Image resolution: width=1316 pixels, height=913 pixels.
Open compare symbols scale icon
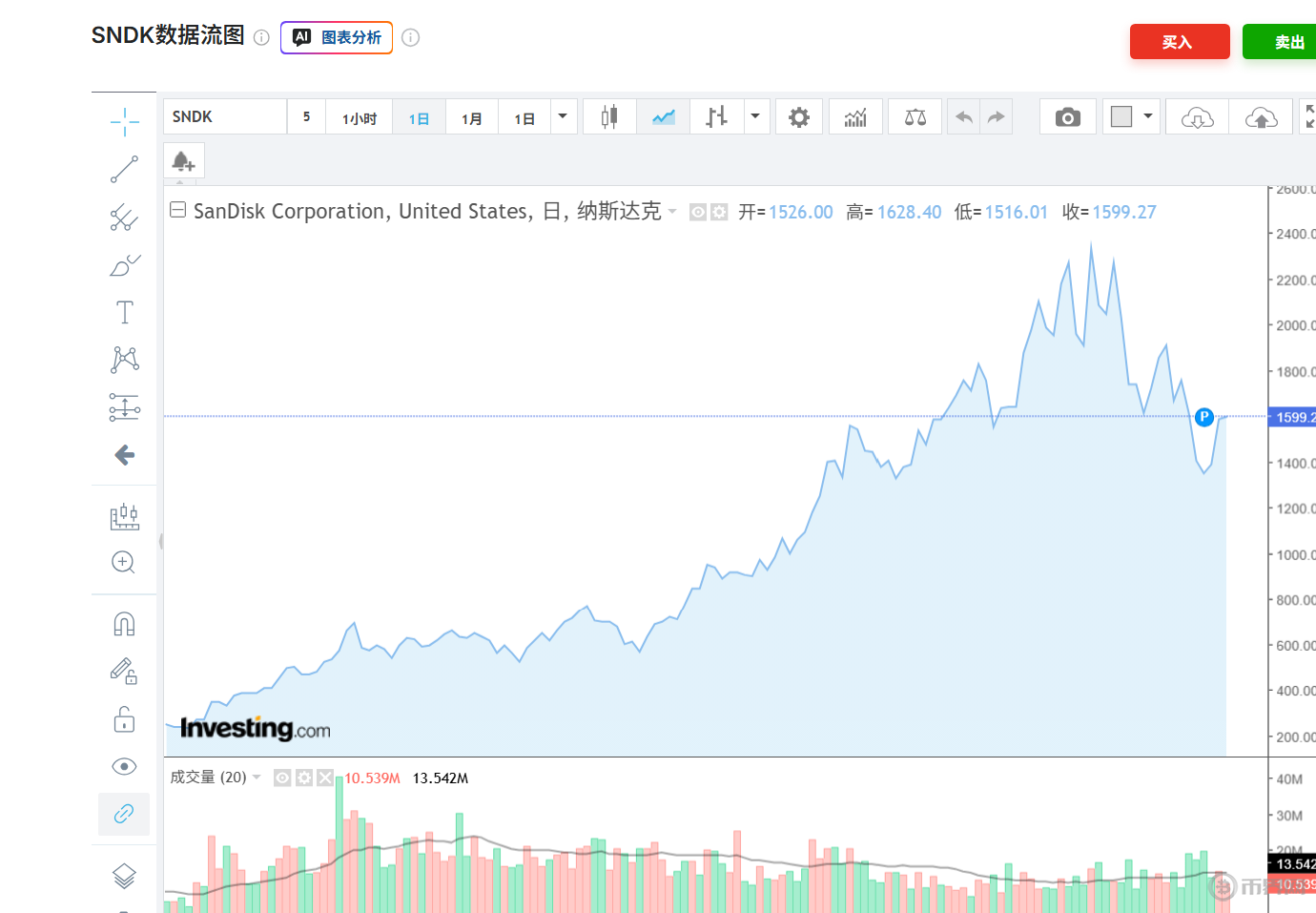click(x=915, y=116)
